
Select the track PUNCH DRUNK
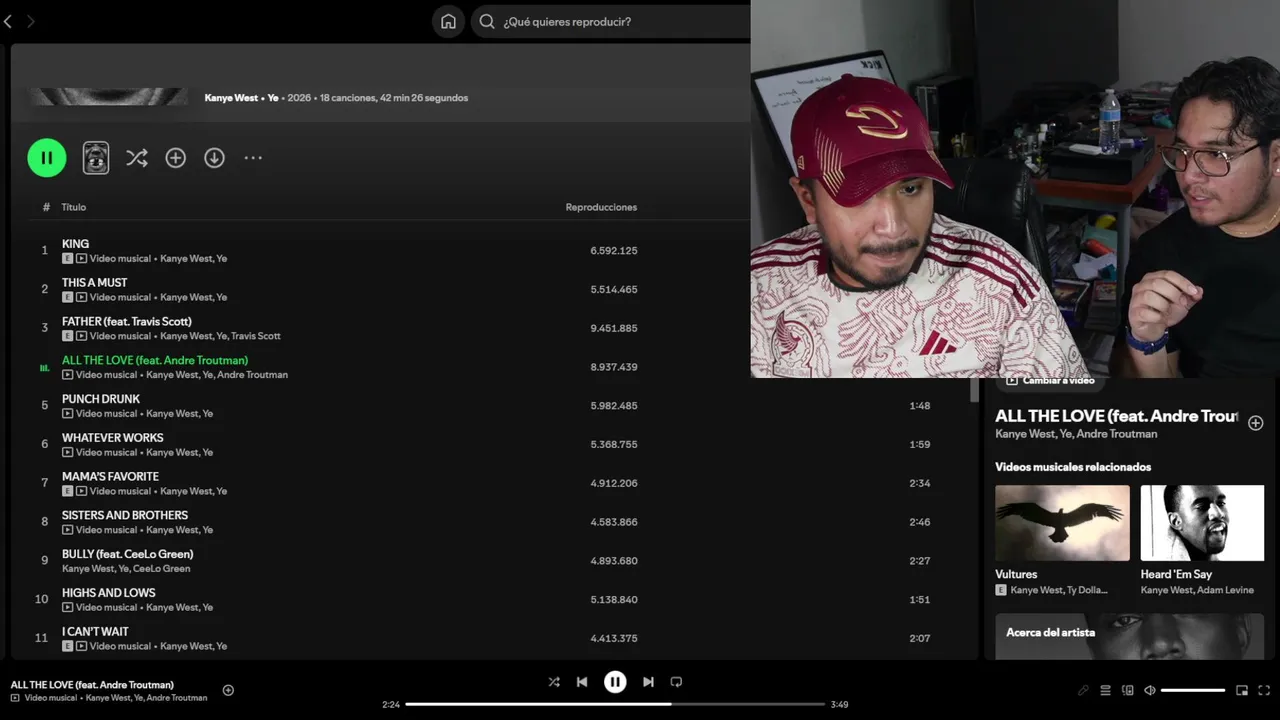point(101,399)
